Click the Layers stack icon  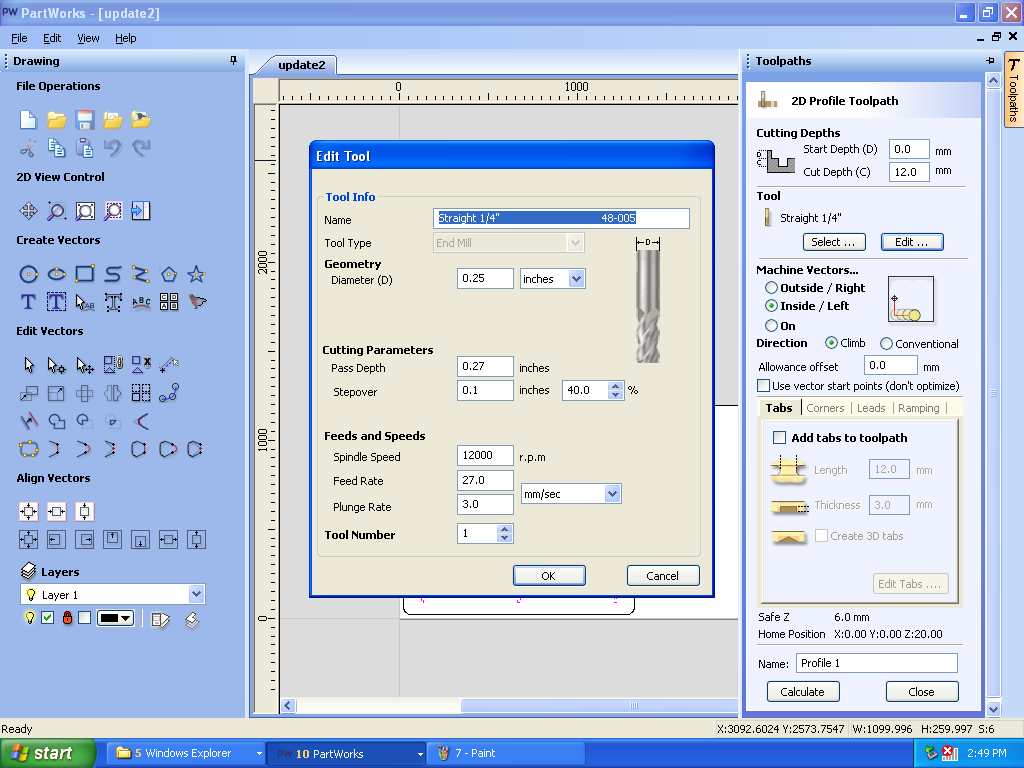tap(28, 571)
